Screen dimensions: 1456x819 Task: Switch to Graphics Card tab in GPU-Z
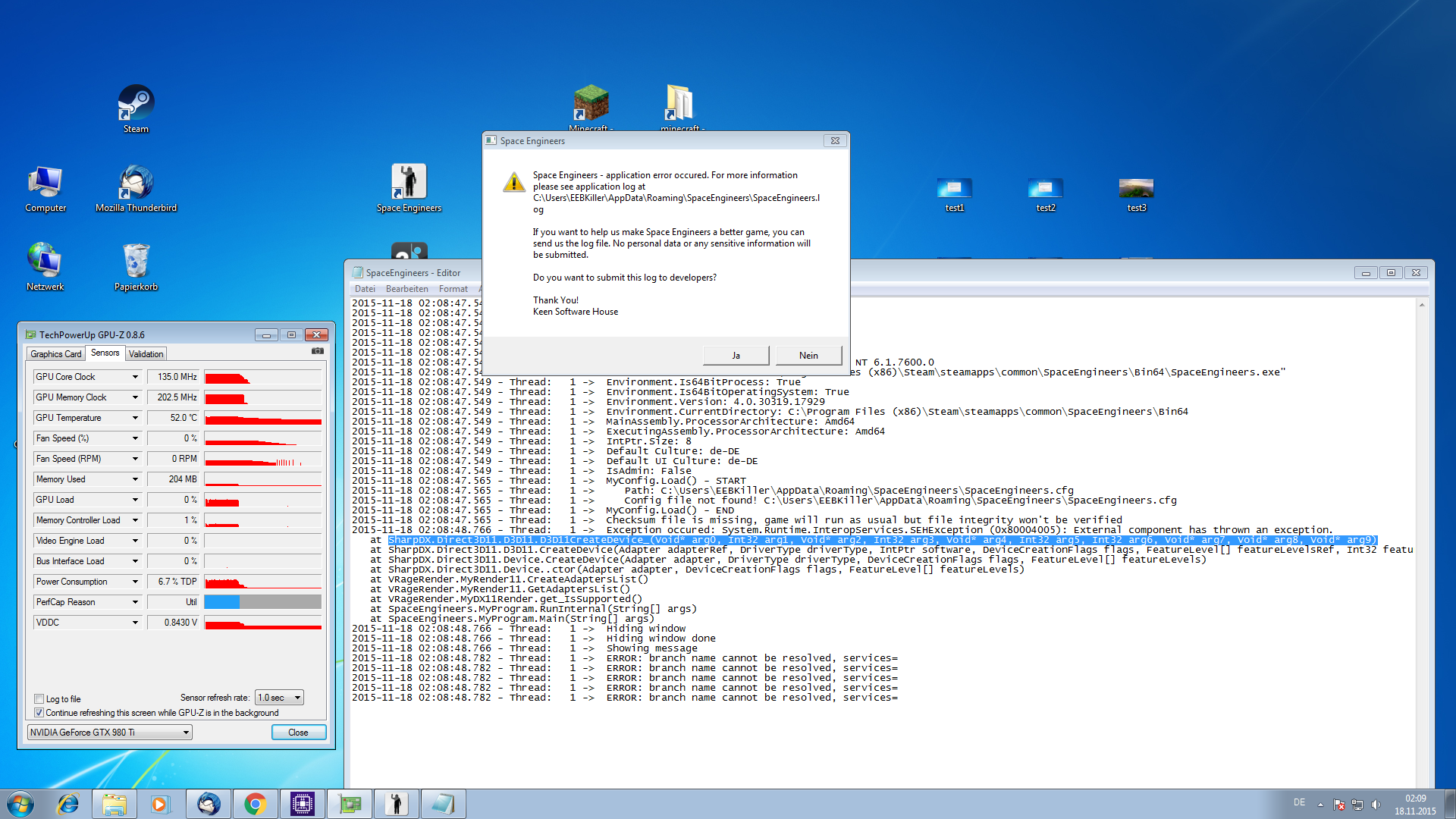pos(55,354)
